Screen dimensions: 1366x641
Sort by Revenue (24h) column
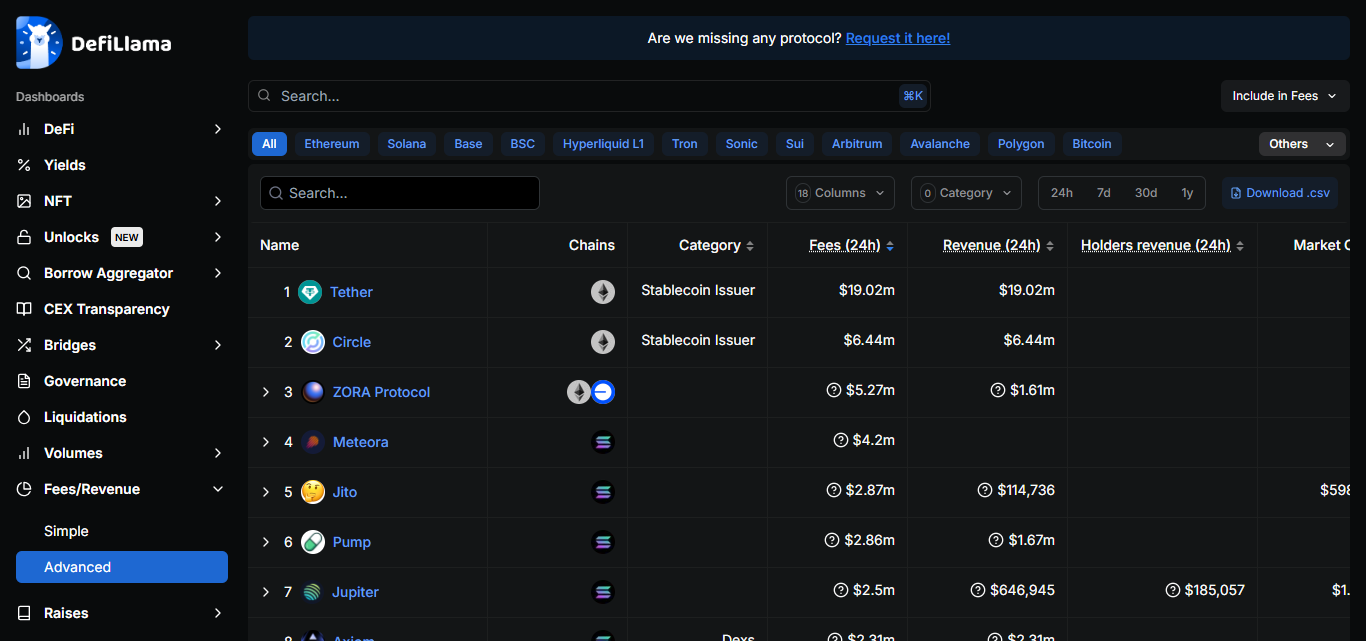click(998, 245)
